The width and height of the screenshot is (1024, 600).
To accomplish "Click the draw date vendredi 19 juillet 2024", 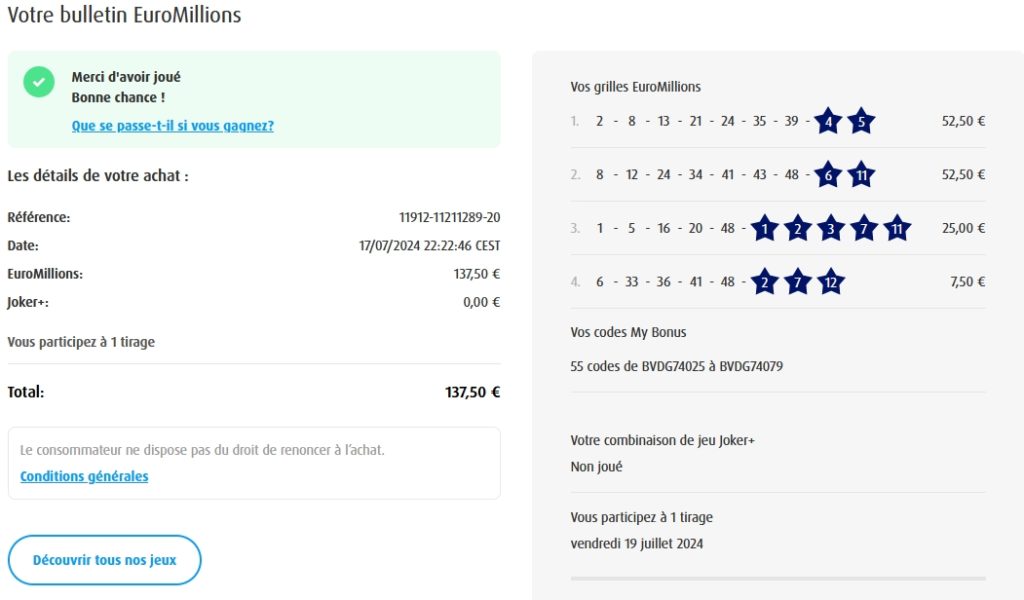I will pos(636,544).
